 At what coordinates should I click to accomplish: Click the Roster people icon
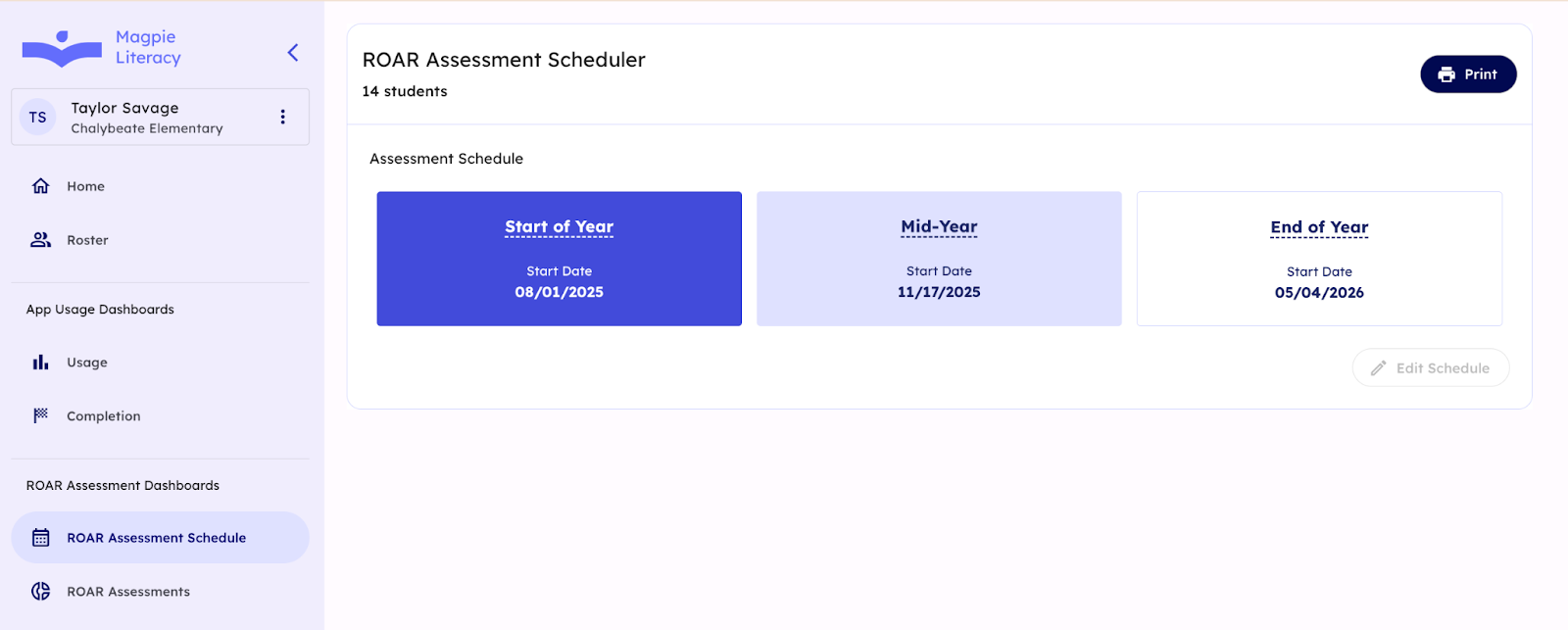tap(40, 240)
